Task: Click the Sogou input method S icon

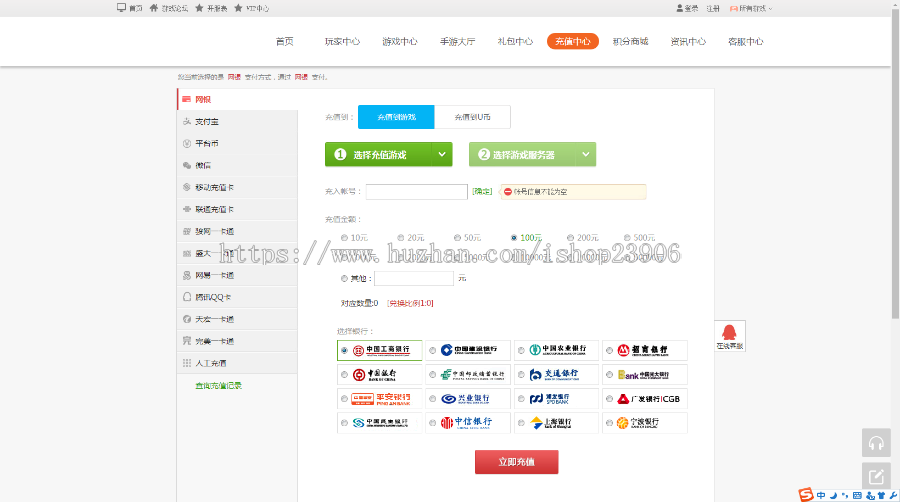Action: [806, 495]
